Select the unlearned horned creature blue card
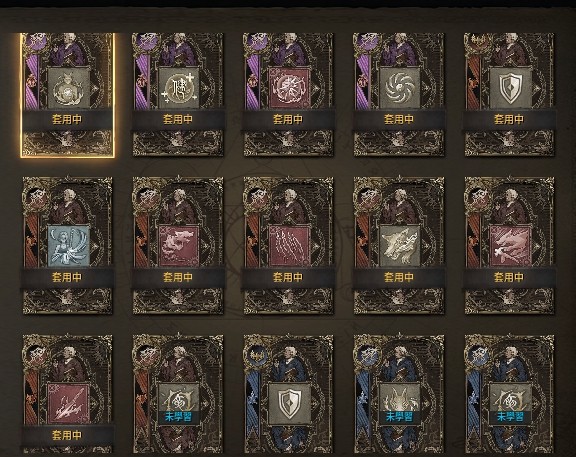 pyautogui.click(x=399, y=394)
